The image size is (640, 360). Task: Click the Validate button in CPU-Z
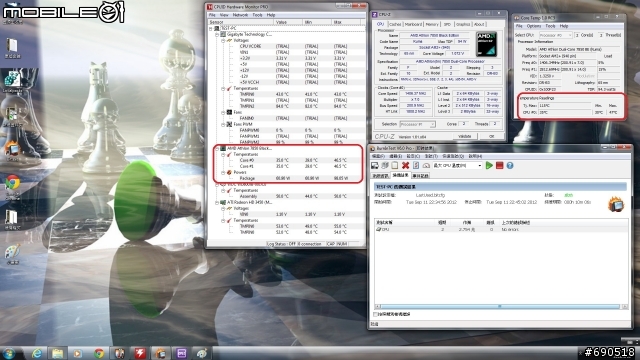465,136
